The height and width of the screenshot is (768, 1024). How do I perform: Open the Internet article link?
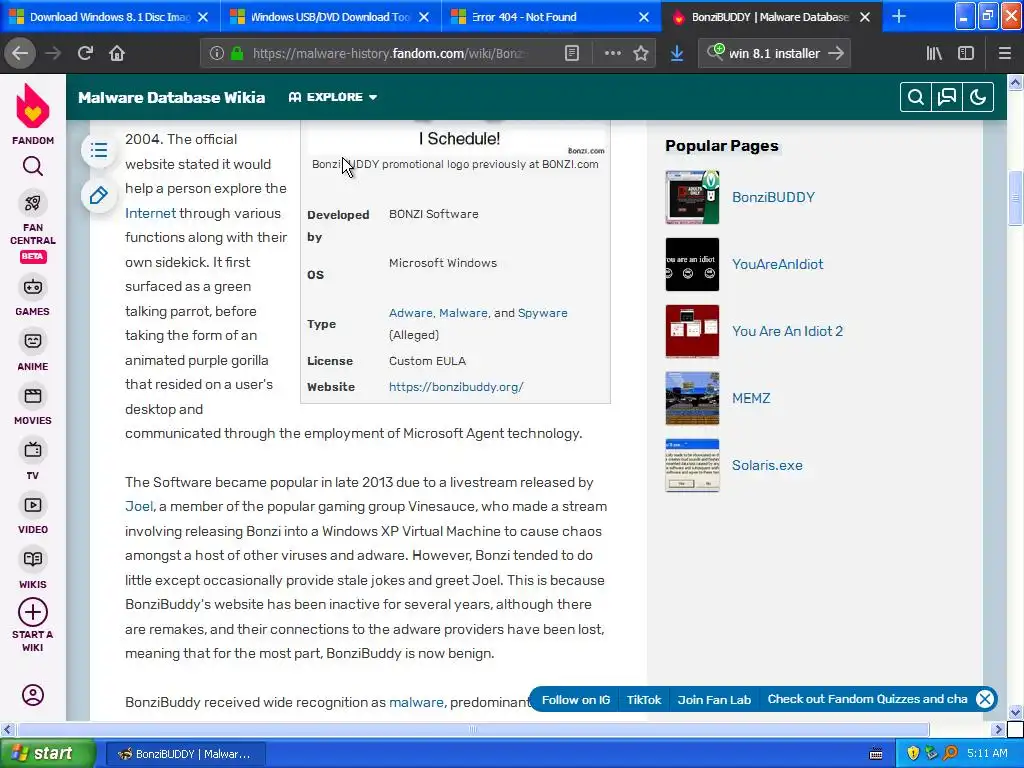coord(150,214)
